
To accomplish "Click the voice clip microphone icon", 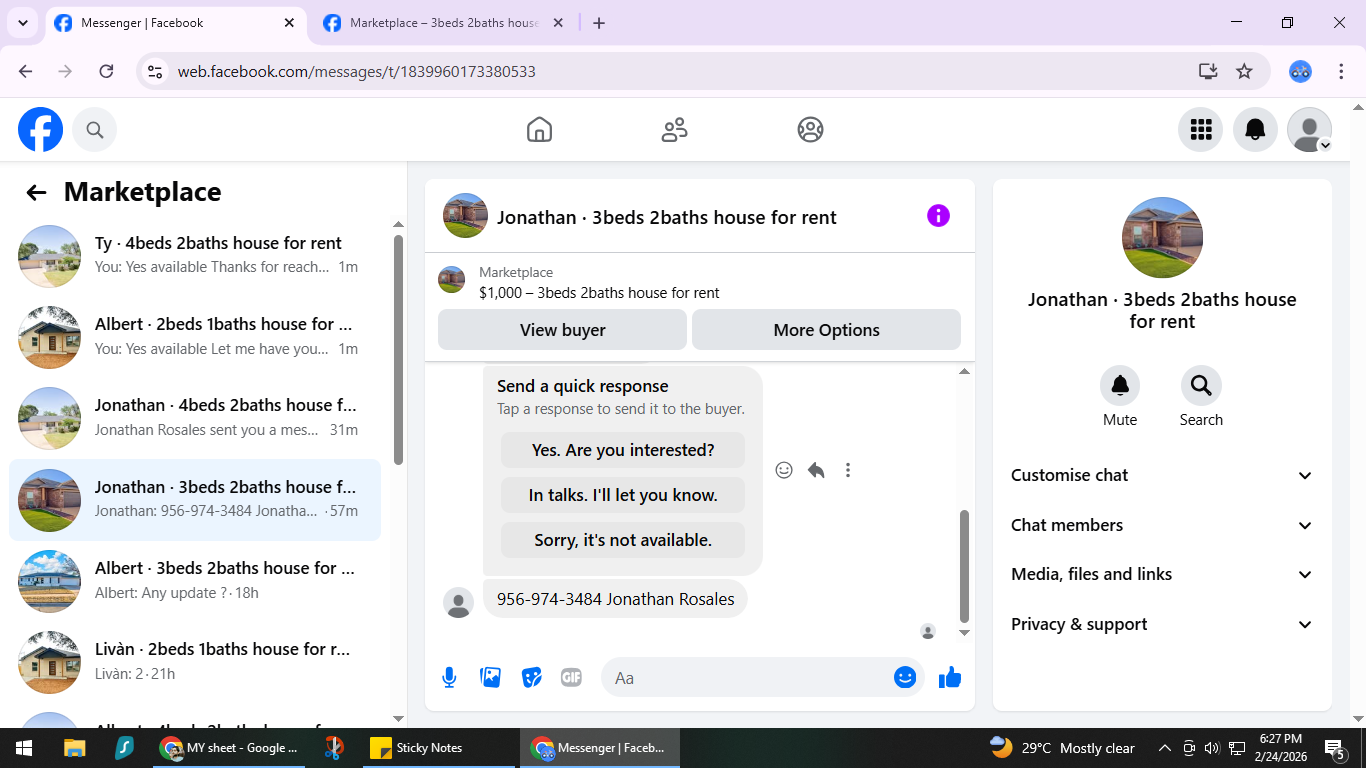I will pyautogui.click(x=449, y=678).
